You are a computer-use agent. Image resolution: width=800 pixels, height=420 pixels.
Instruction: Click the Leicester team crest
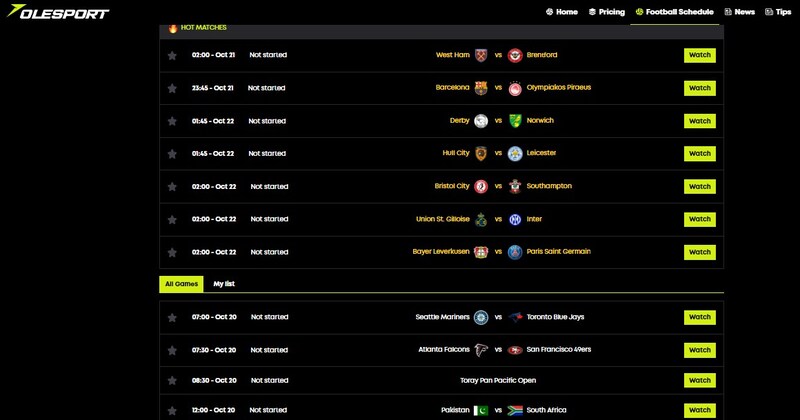[x=515, y=153]
